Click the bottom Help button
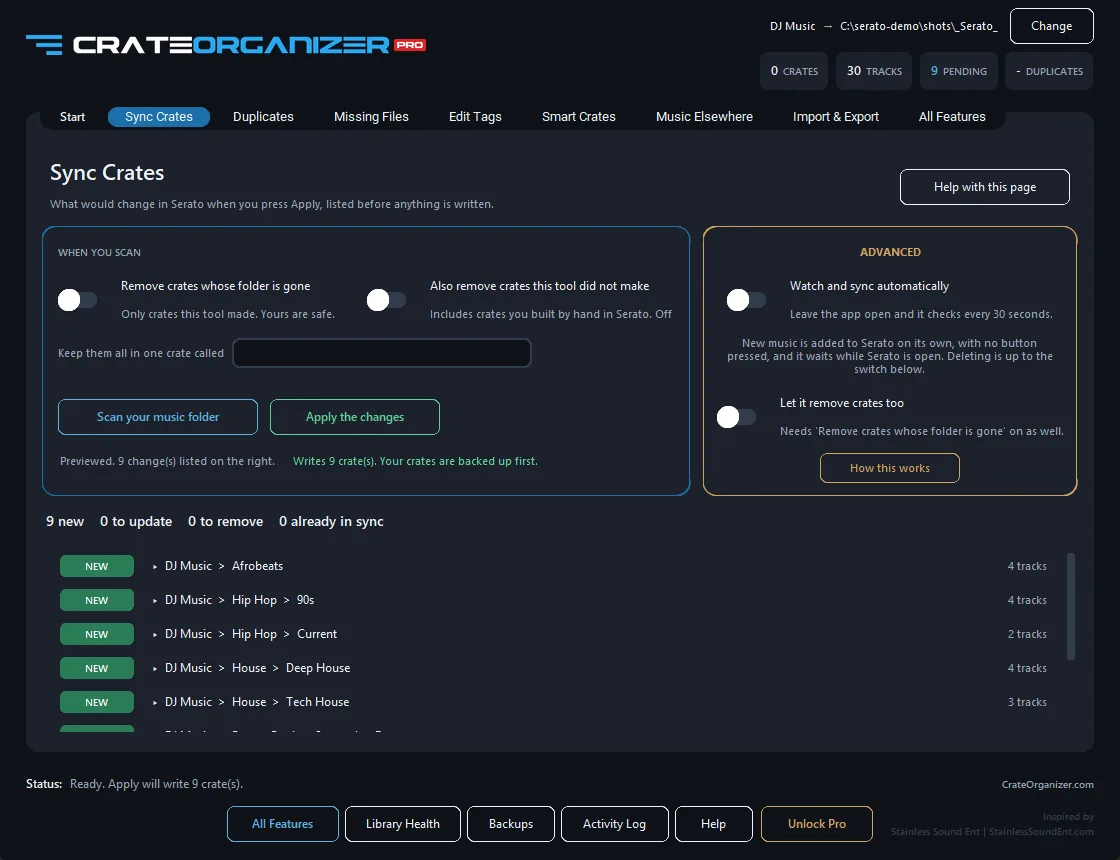The width and height of the screenshot is (1120, 860). pos(713,824)
